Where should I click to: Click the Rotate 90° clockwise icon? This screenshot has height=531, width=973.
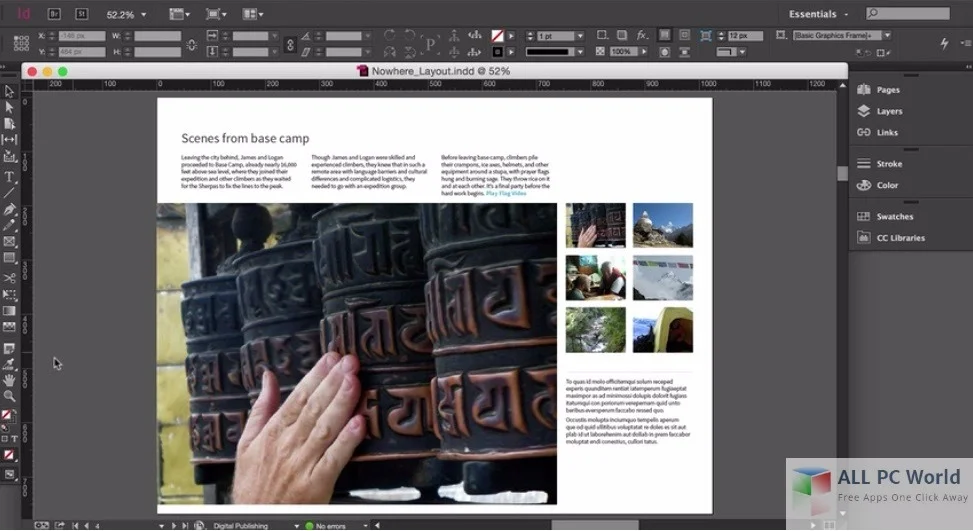click(390, 35)
